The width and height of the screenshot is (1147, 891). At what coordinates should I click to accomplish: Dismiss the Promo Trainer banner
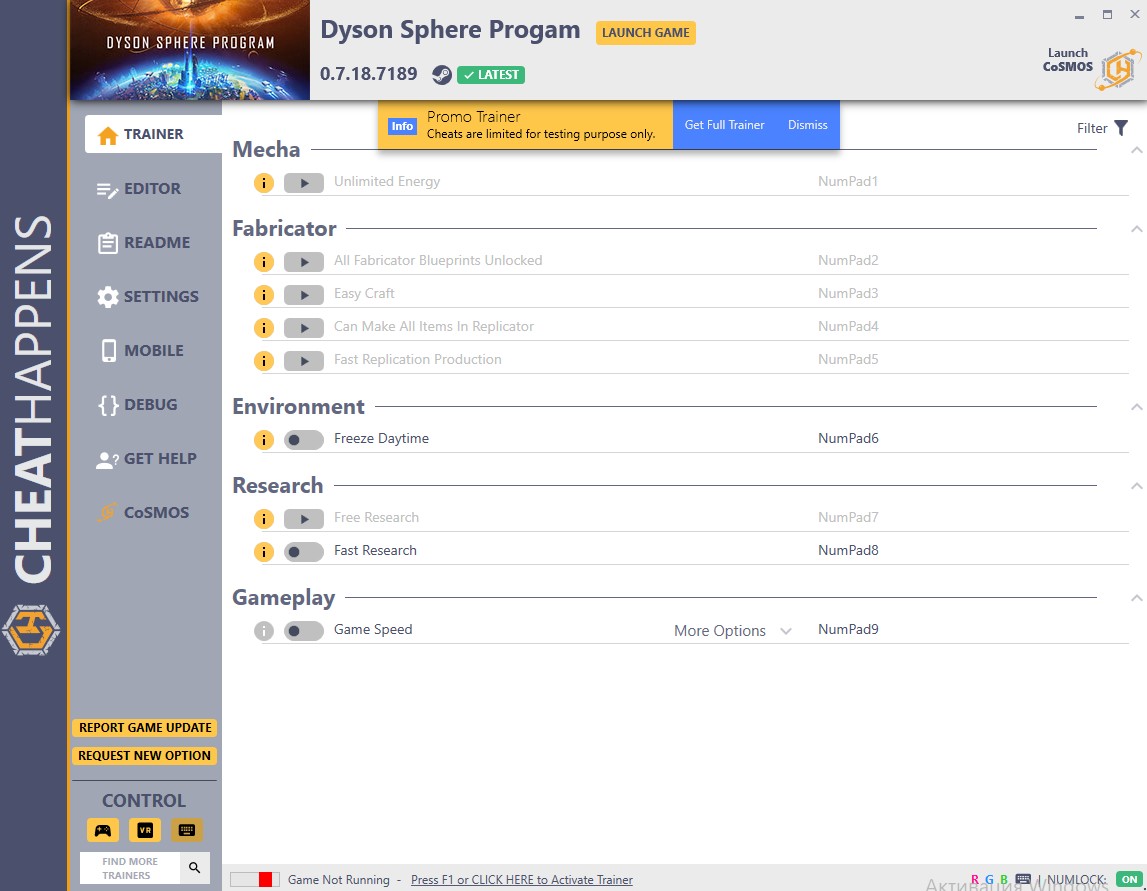808,125
